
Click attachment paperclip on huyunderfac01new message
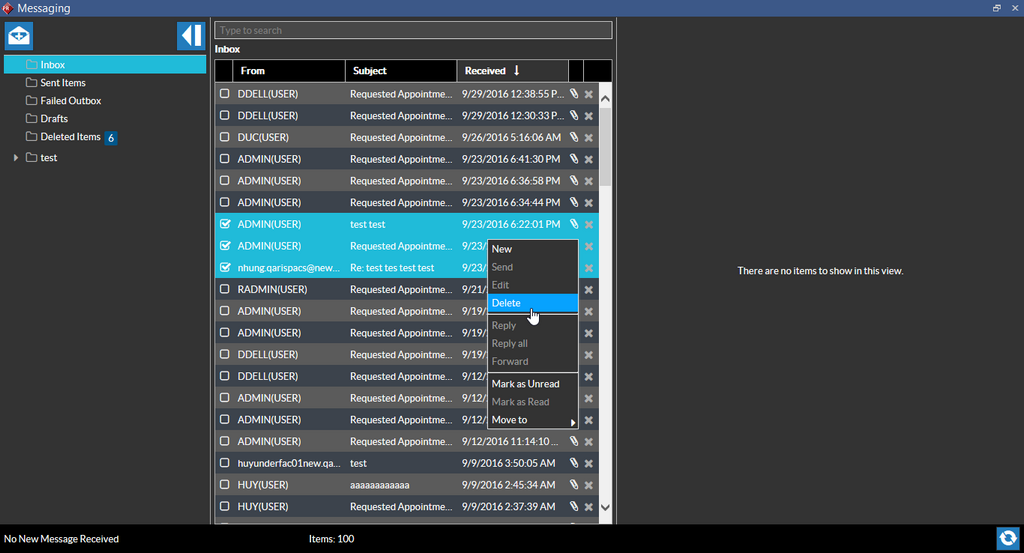pos(574,463)
